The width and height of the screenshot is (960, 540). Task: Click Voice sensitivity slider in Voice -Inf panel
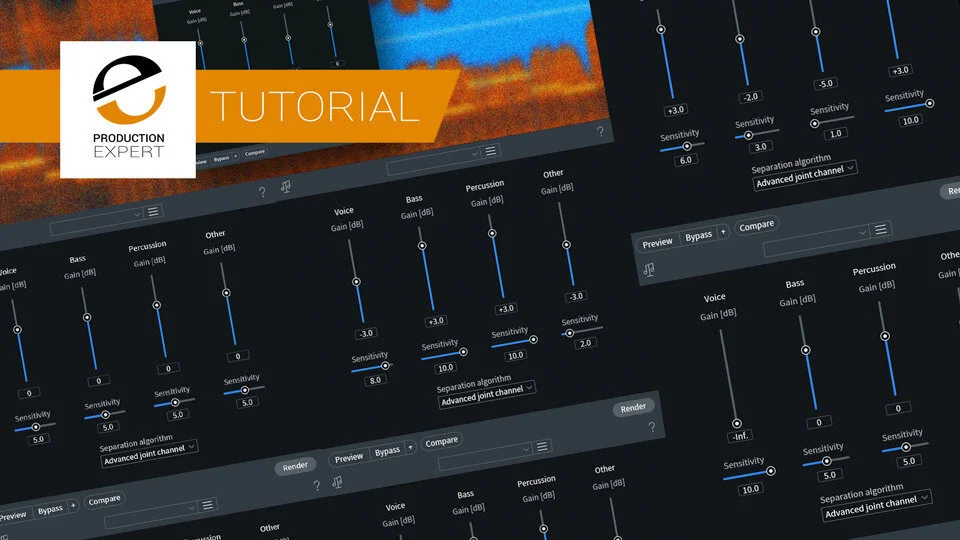click(749, 474)
